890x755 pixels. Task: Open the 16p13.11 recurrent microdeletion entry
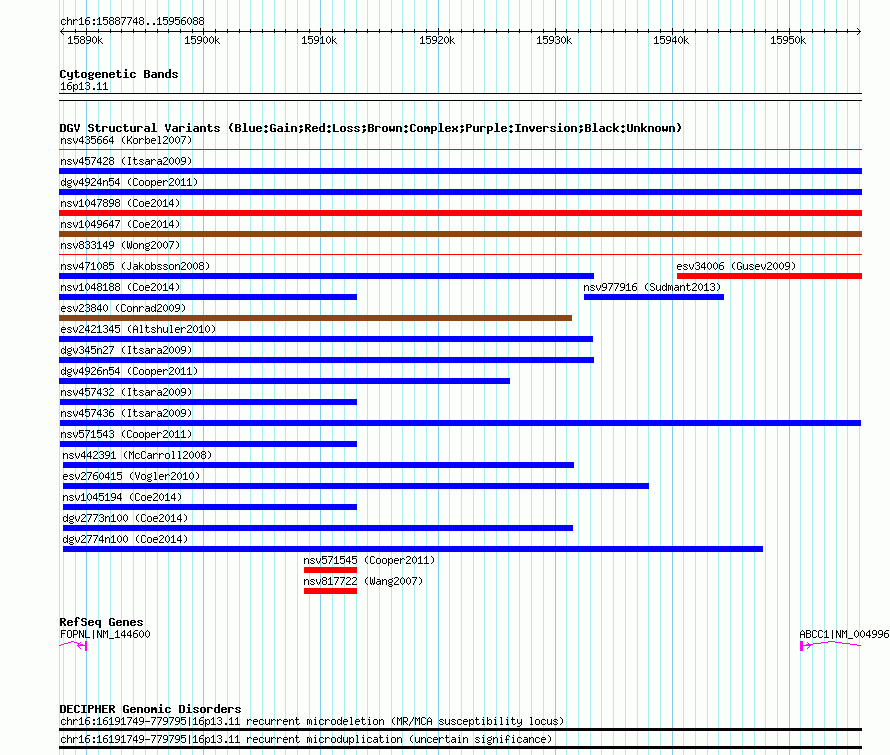[x=312, y=722]
